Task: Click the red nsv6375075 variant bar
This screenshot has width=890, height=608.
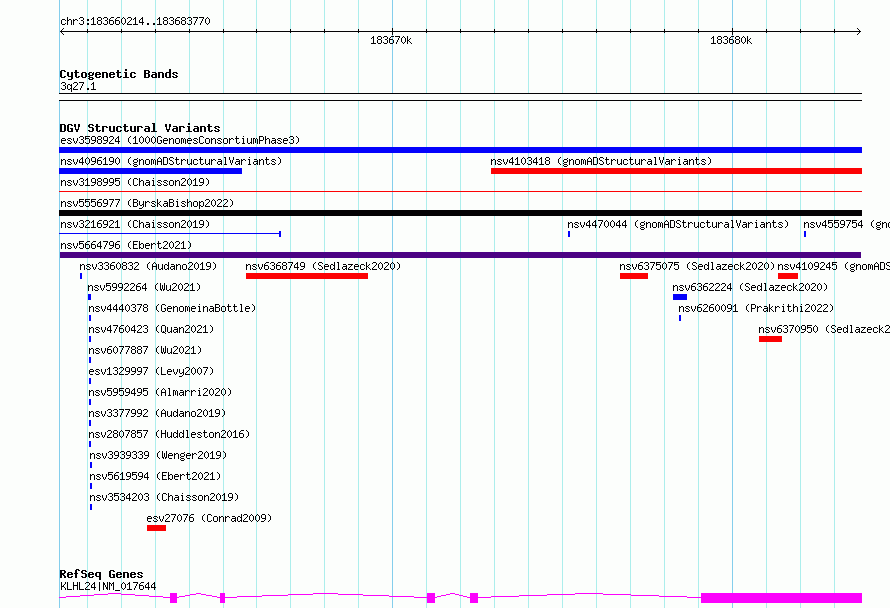Action: pos(633,276)
